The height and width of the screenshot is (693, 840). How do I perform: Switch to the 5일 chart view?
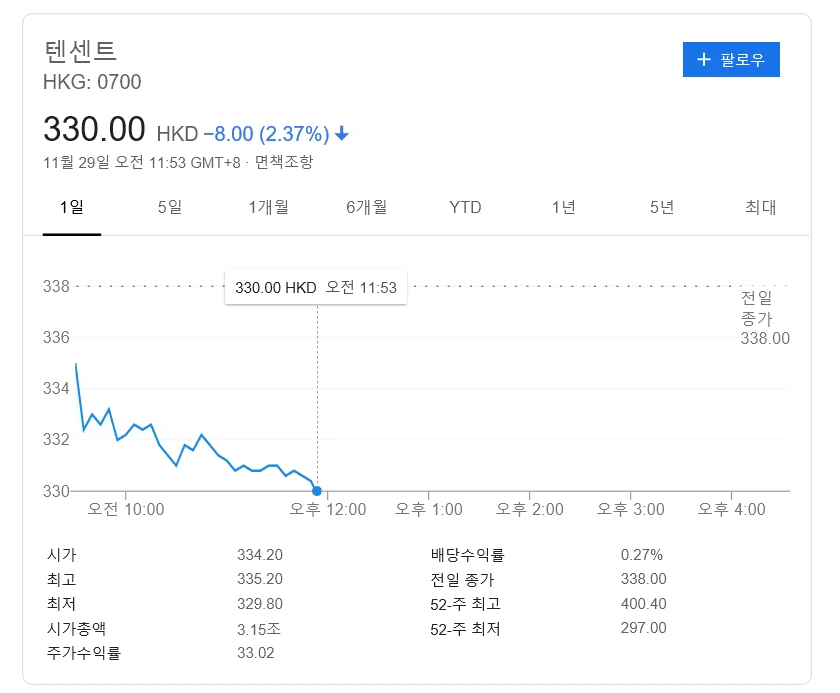[168, 207]
